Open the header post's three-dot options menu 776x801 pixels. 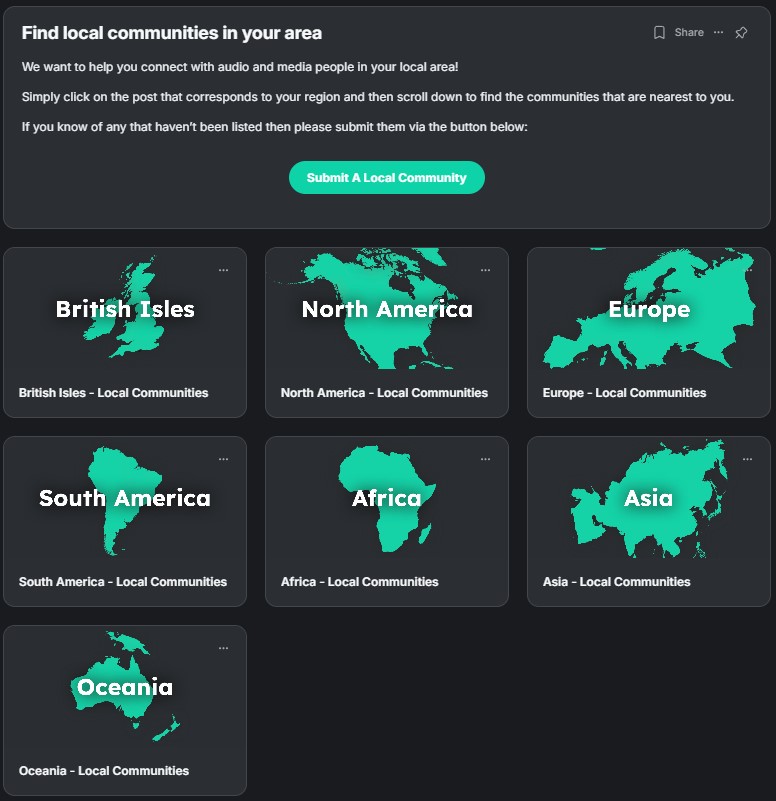[x=718, y=33]
